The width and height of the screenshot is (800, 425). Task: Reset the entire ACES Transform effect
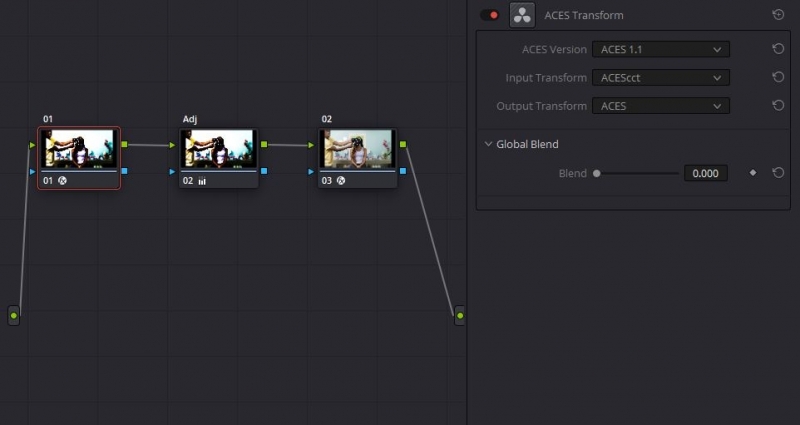(x=778, y=15)
